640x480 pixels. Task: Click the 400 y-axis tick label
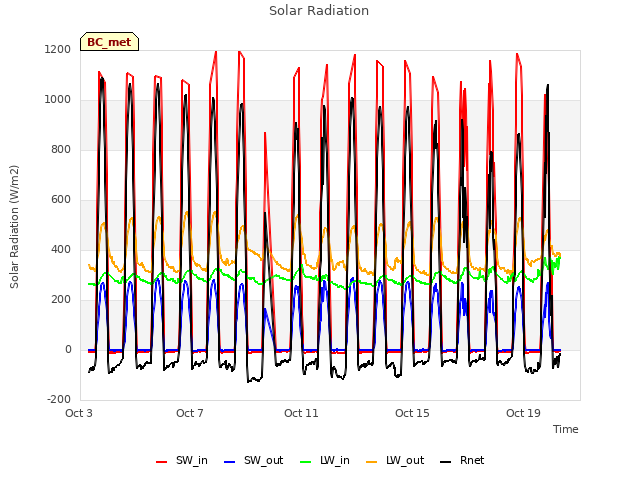point(61,249)
